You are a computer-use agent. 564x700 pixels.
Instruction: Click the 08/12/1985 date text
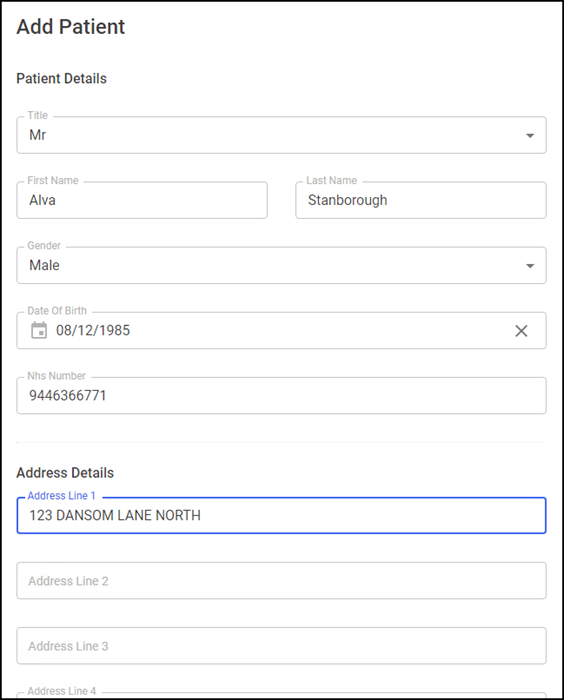[x=93, y=330]
